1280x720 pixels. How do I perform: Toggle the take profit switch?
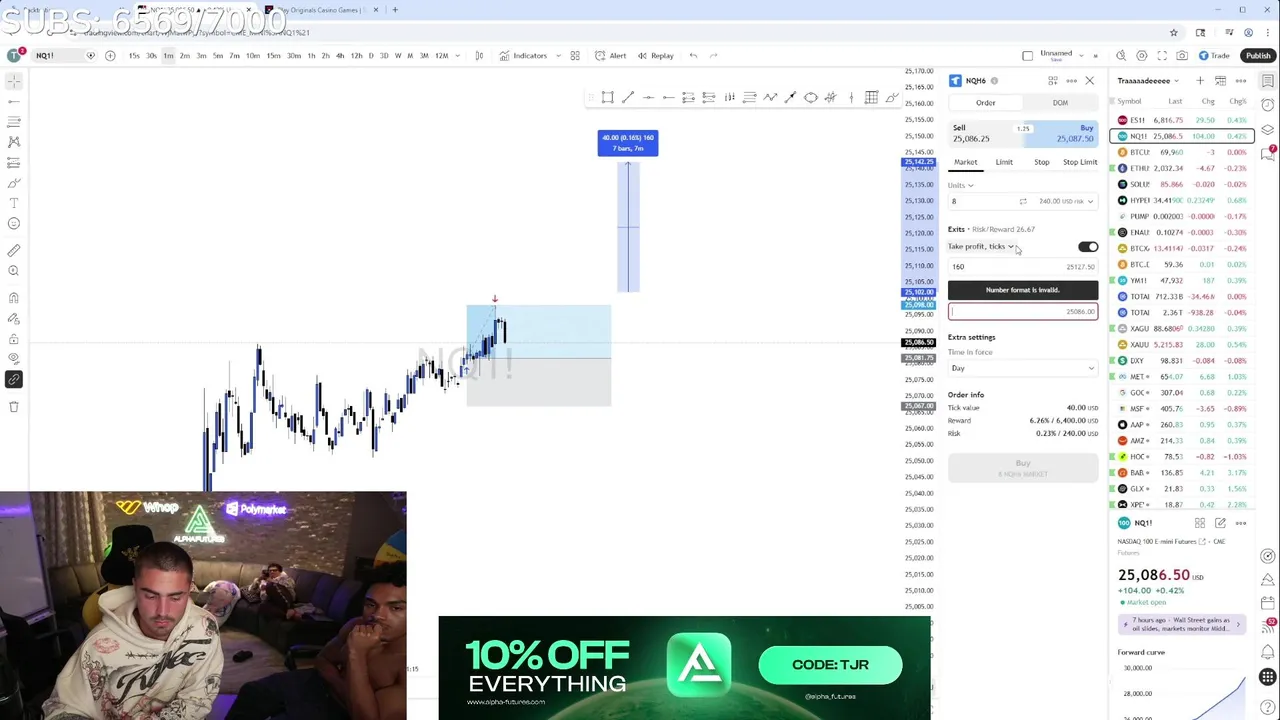(x=1088, y=247)
